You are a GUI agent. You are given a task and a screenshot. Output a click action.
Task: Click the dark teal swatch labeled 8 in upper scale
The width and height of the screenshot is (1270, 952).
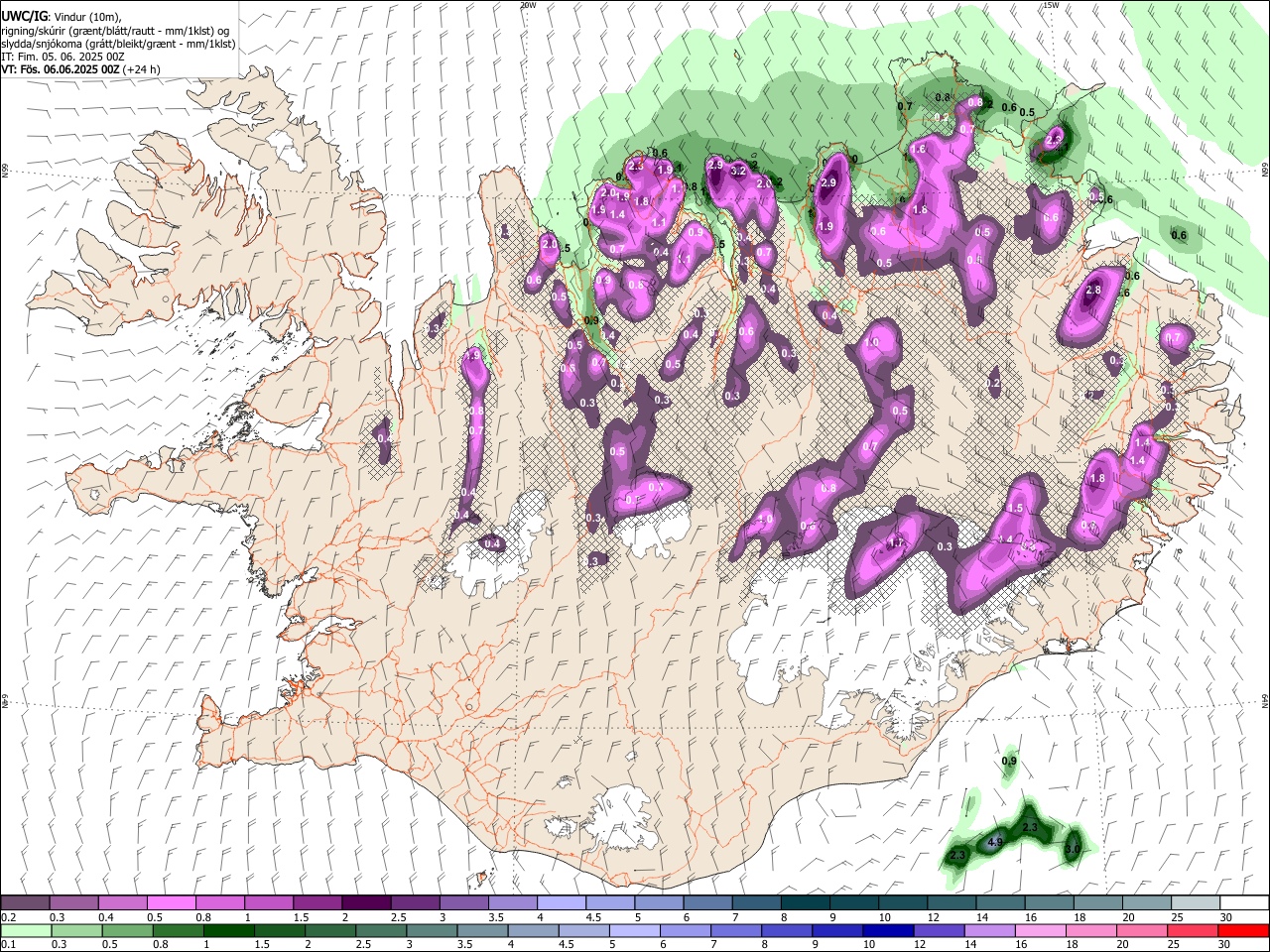pyautogui.click(x=806, y=902)
